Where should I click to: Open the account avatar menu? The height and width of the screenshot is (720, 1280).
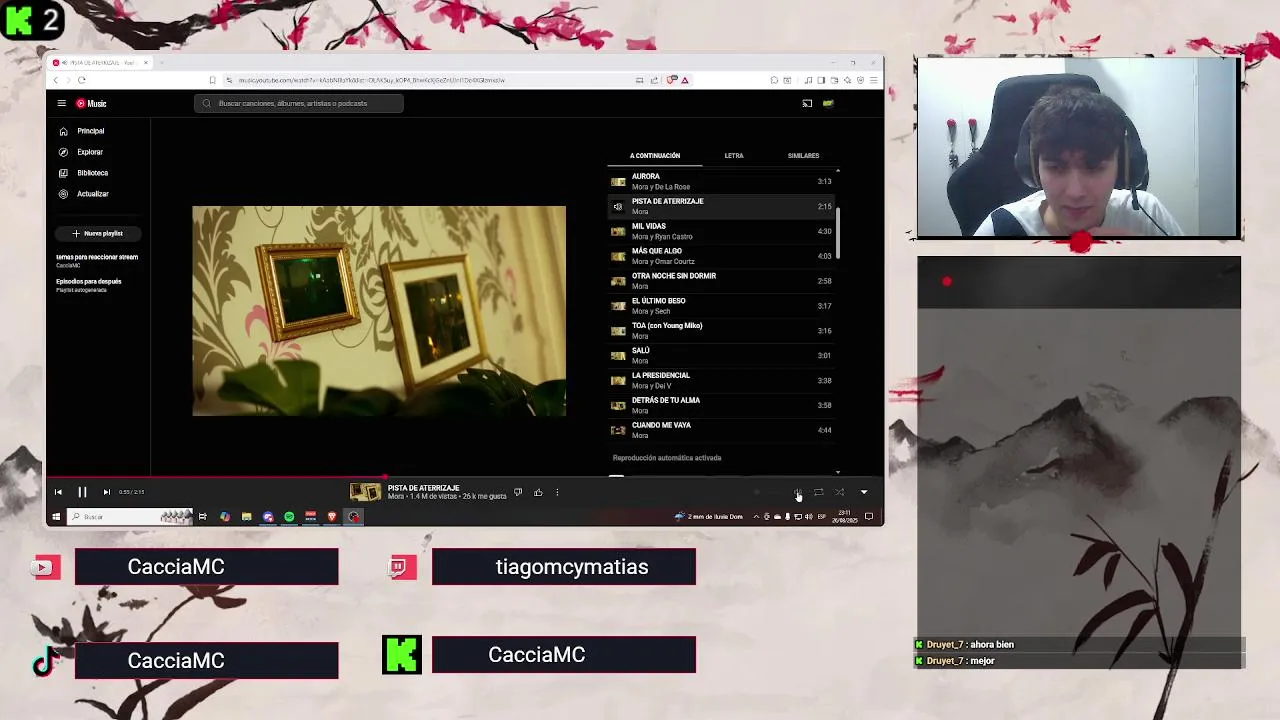[828, 103]
